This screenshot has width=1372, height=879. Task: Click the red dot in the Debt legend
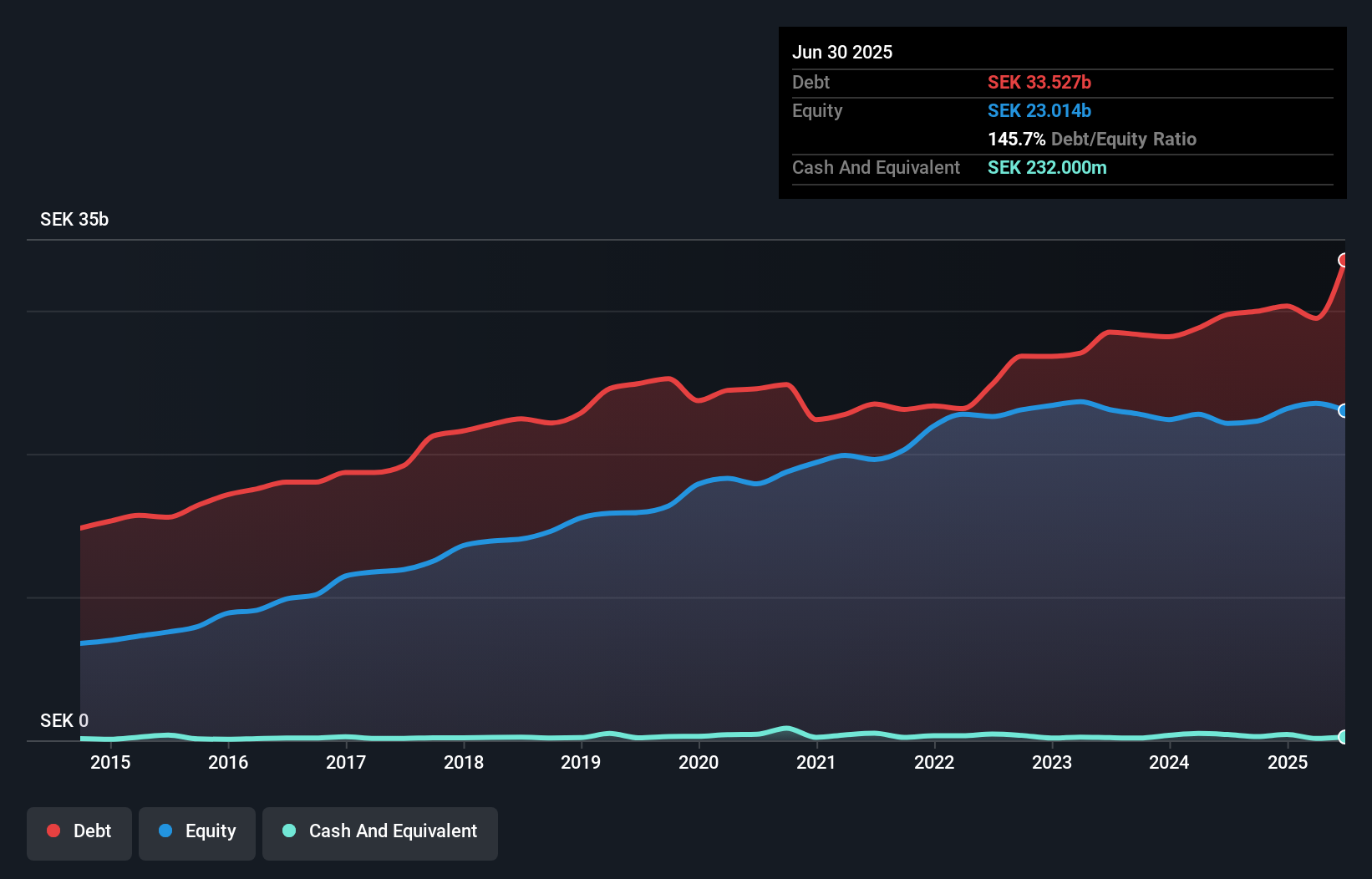pyautogui.click(x=53, y=831)
